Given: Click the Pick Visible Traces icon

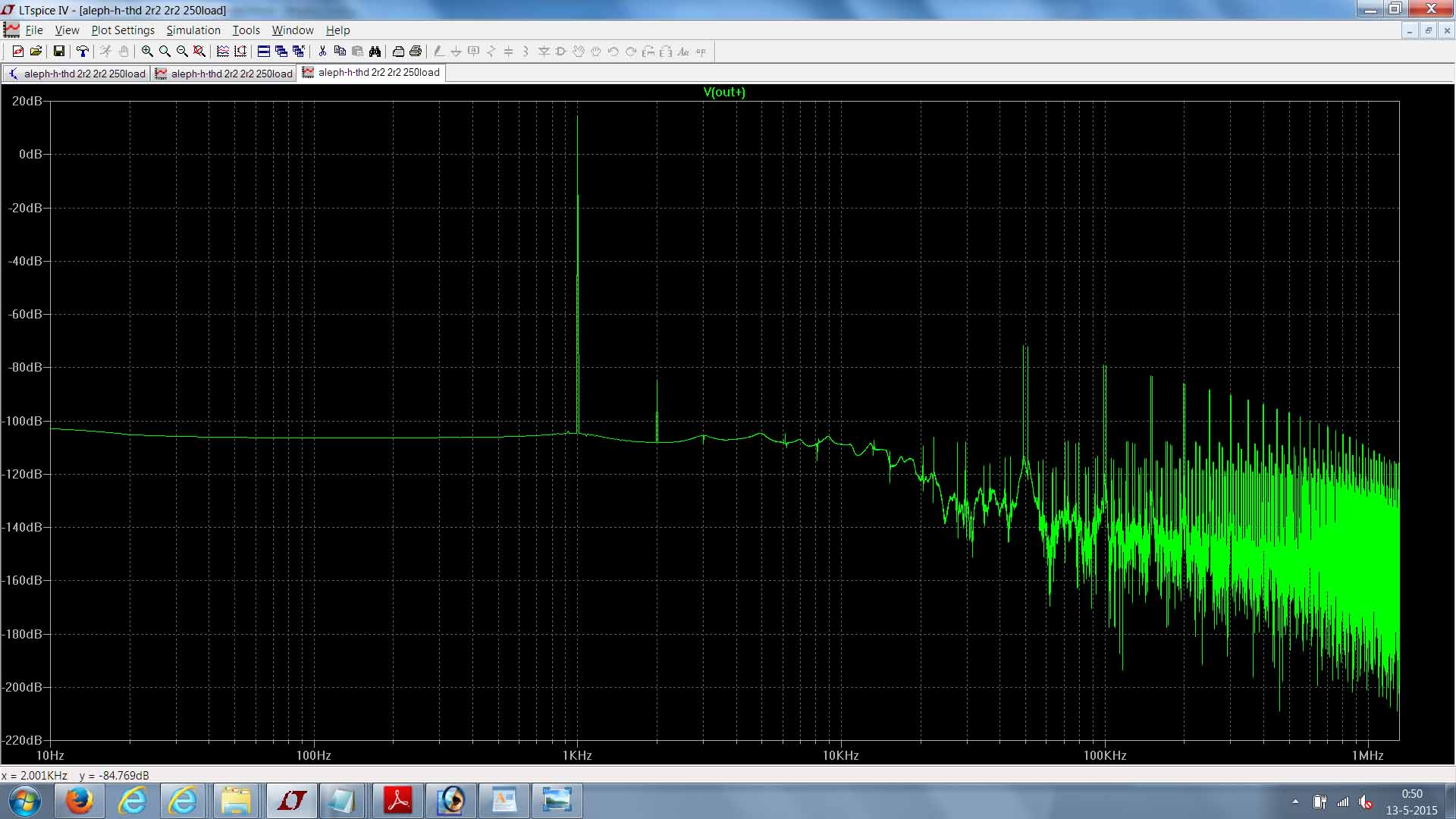Looking at the screenshot, I should pyautogui.click(x=240, y=52).
